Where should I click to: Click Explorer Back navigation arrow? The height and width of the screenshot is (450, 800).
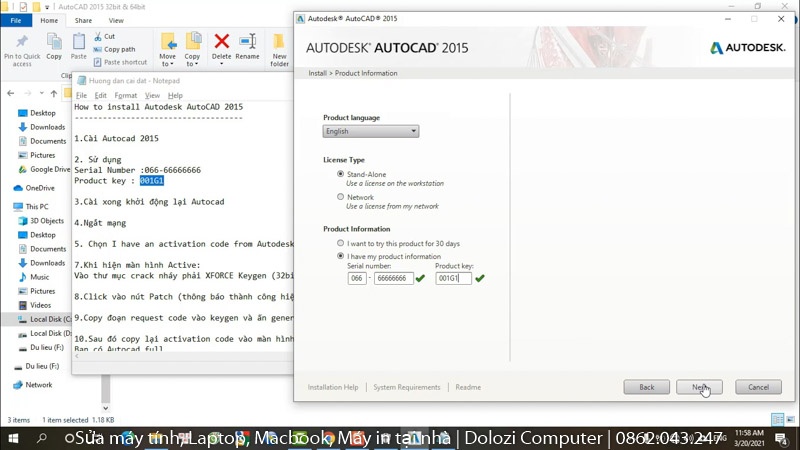point(11,93)
